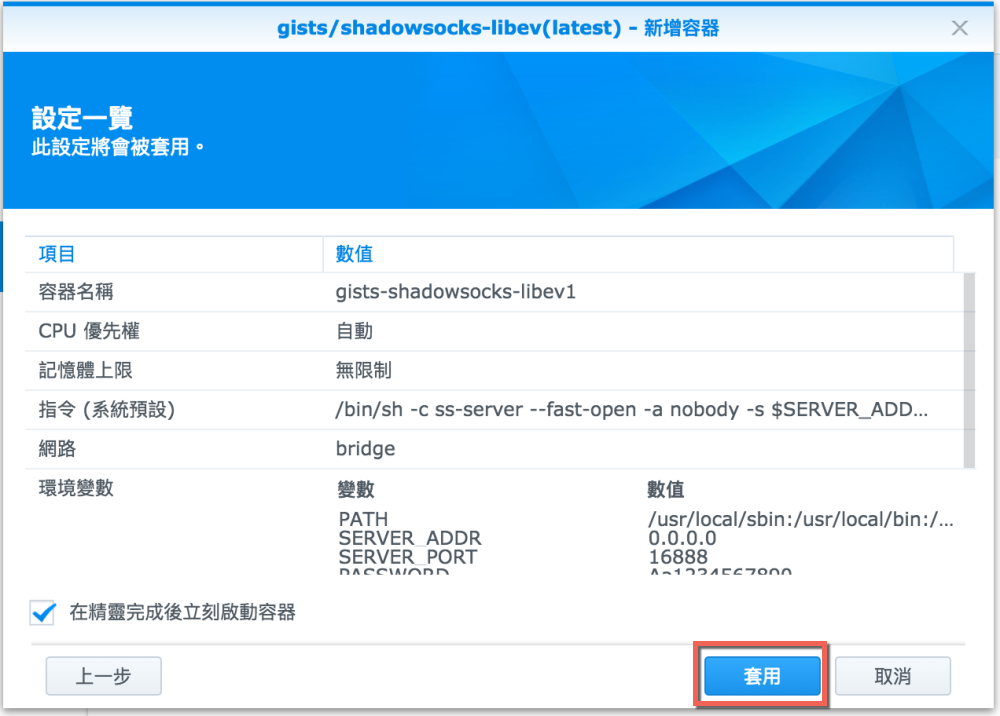Click the 自動 CPU priority value
The height and width of the screenshot is (716, 1000).
354,331
